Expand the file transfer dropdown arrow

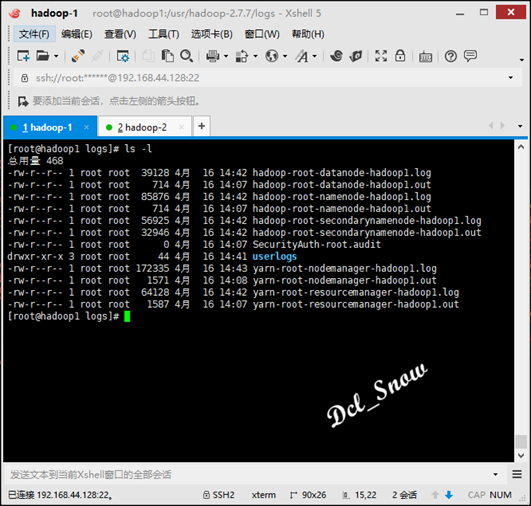coord(255,56)
